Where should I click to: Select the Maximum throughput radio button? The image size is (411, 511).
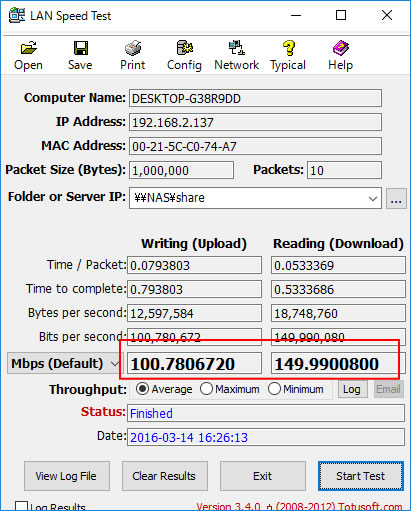pos(206,389)
